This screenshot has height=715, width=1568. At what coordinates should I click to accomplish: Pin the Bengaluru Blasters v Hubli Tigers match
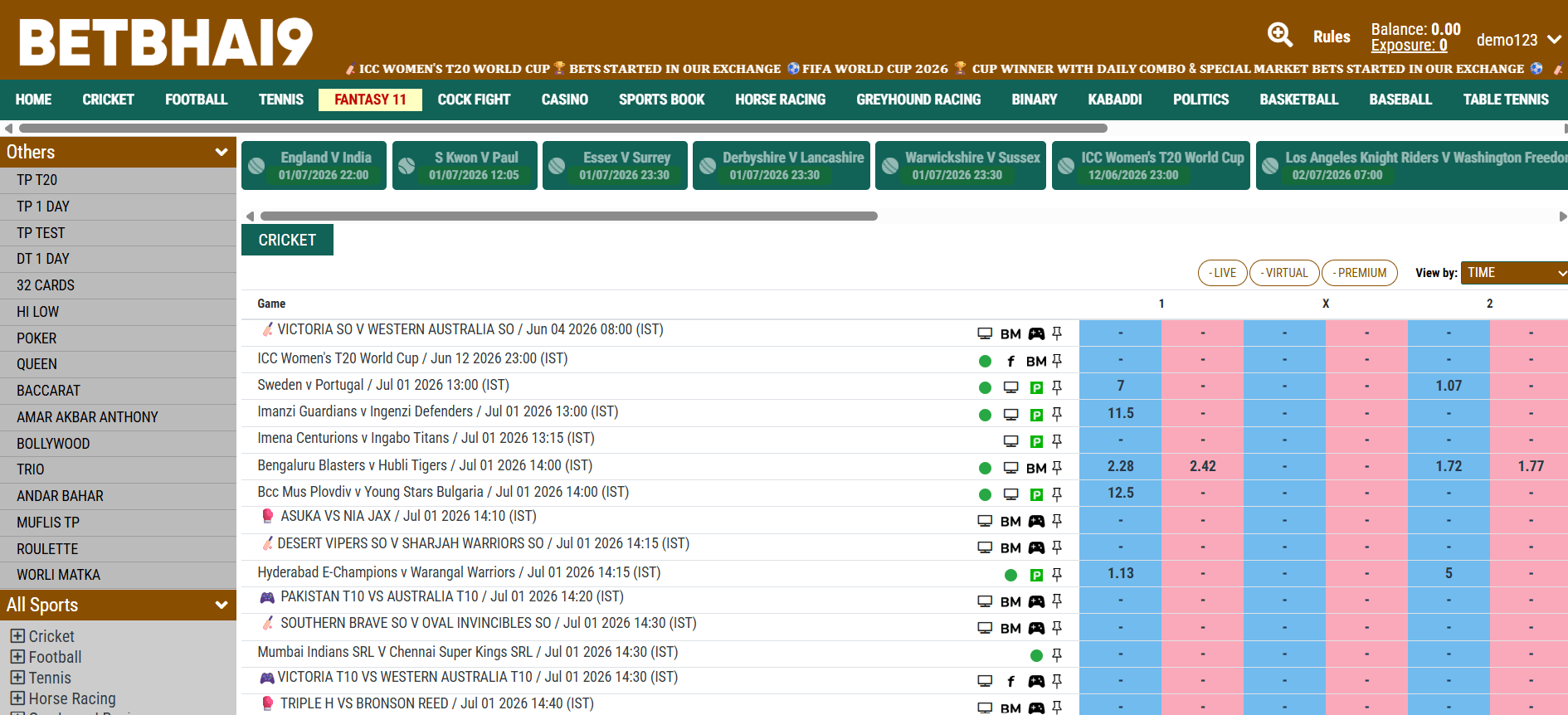(1057, 468)
